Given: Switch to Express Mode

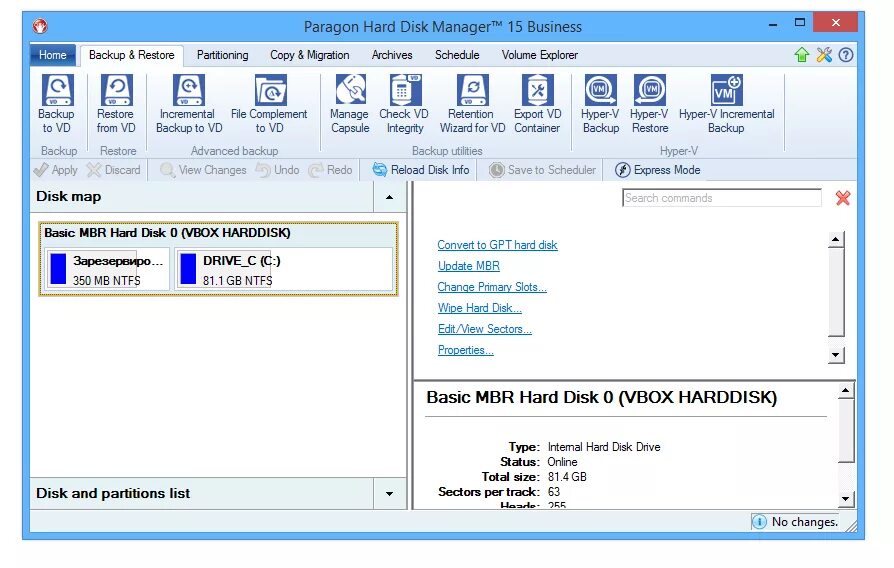Looking at the screenshot, I should point(657,170).
